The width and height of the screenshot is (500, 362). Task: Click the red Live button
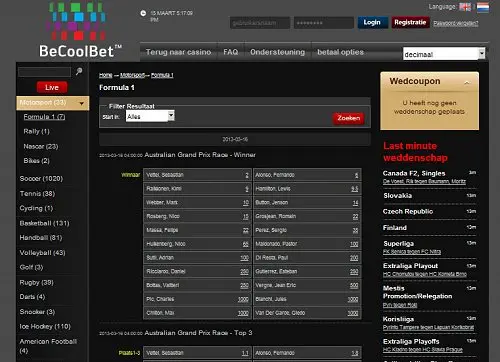52,87
